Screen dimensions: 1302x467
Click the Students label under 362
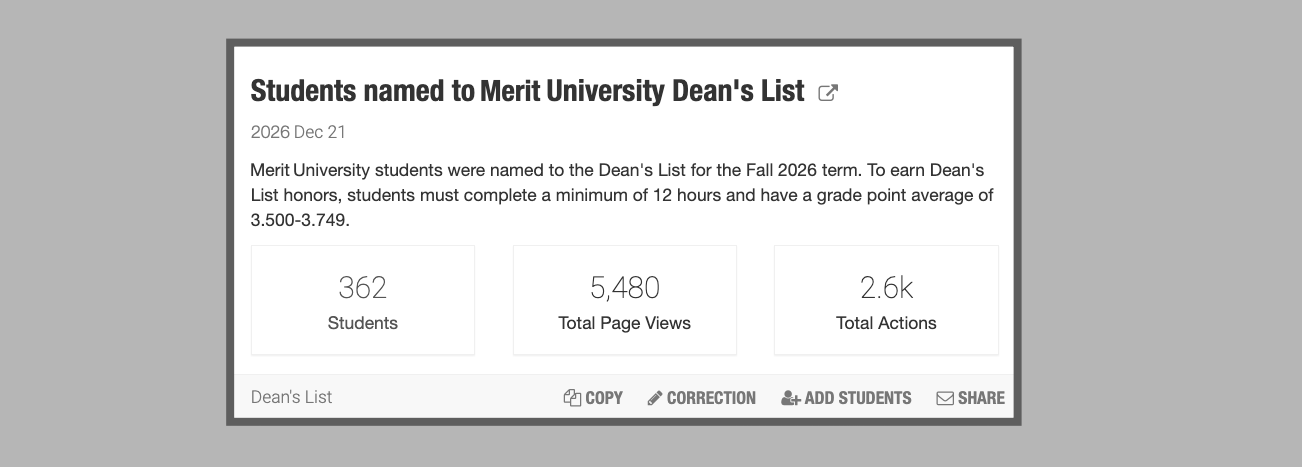pos(362,323)
